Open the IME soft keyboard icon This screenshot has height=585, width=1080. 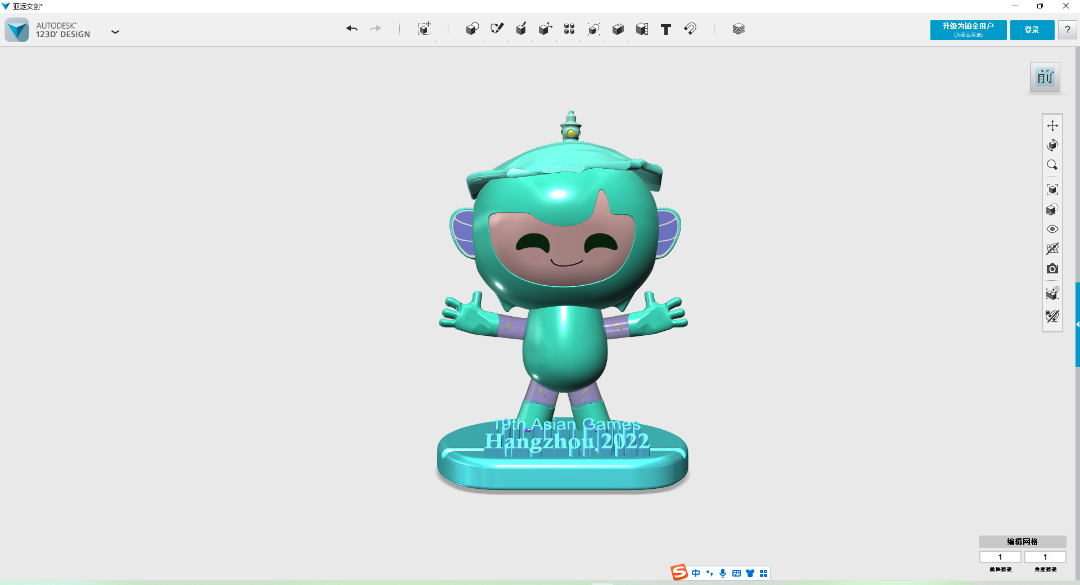[736, 573]
